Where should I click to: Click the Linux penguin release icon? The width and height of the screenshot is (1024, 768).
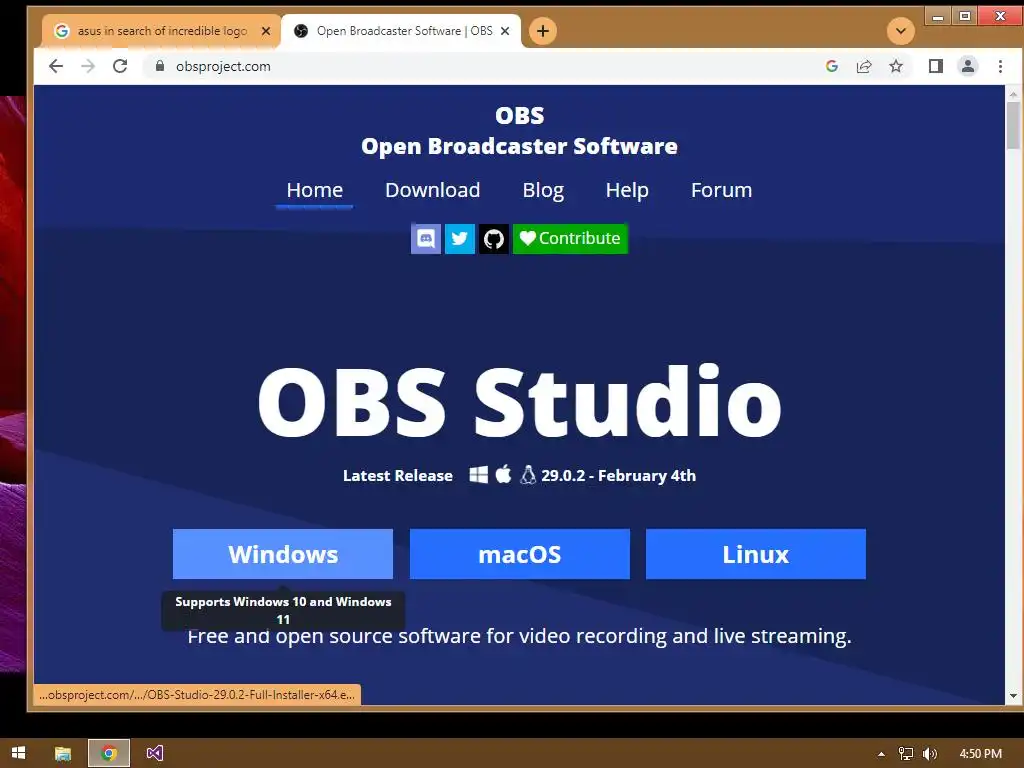[528, 474]
